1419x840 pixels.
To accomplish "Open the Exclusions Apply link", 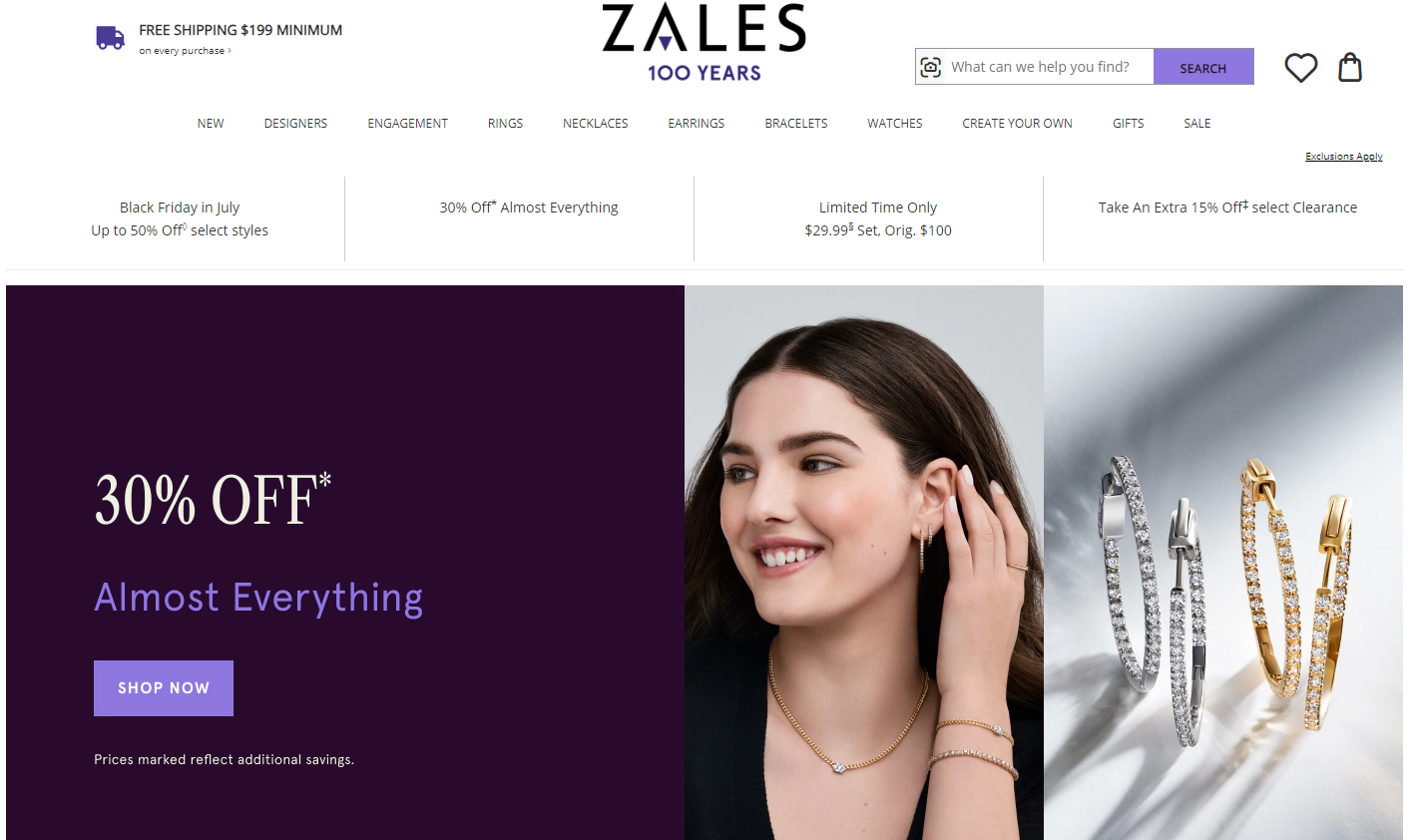I will 1344,157.
